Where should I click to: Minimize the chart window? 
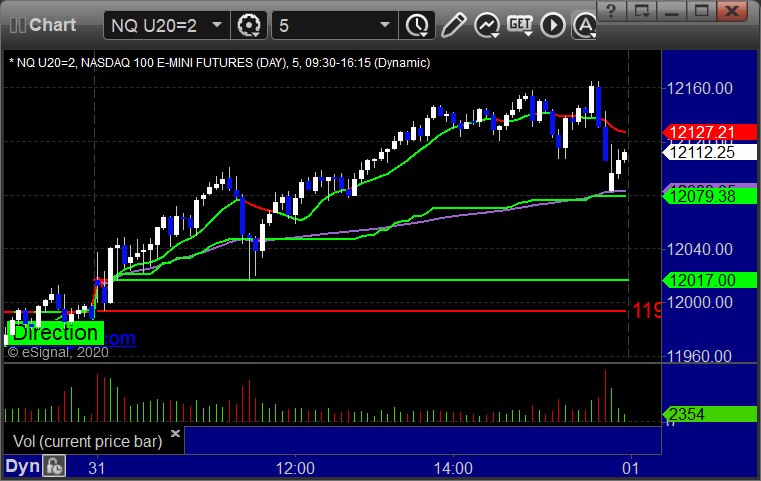[672, 11]
